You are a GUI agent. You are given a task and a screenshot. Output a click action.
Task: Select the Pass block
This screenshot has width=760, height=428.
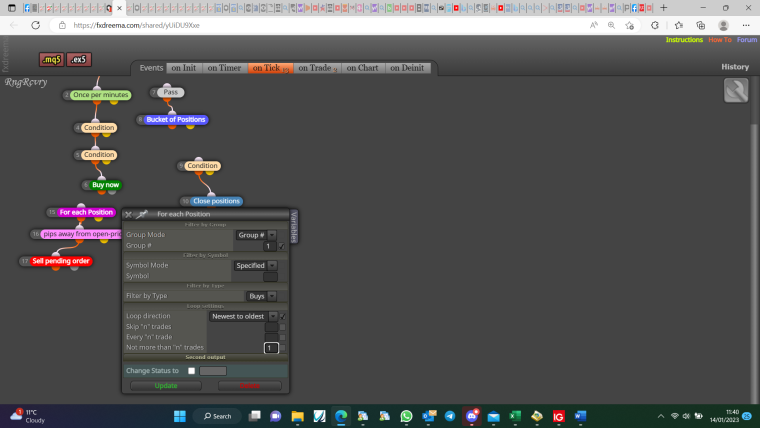170,92
